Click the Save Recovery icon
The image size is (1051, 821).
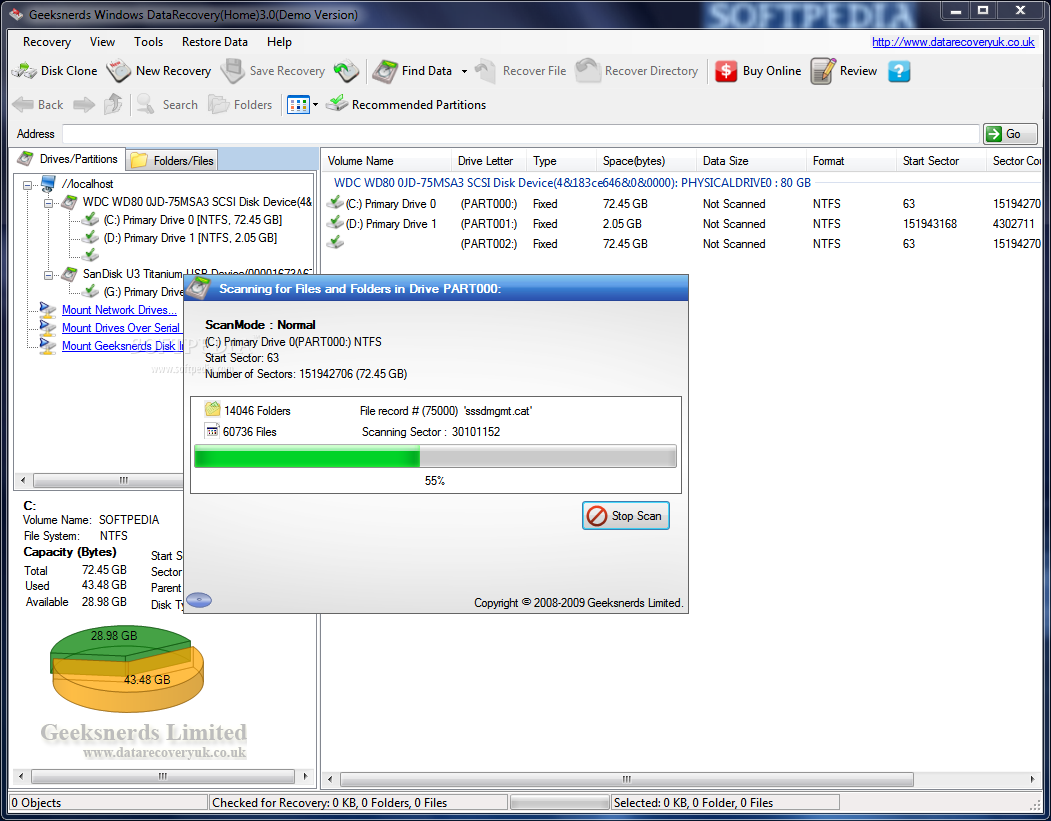pyautogui.click(x=233, y=70)
